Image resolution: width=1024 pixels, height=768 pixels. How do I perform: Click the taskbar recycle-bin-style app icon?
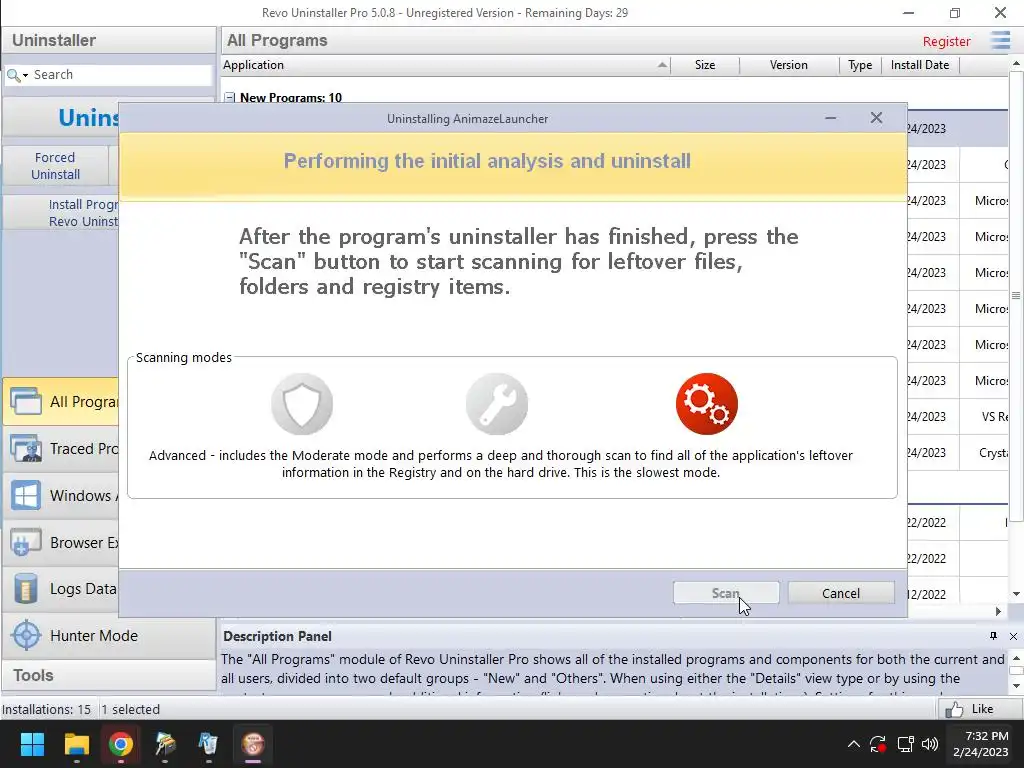click(208, 744)
